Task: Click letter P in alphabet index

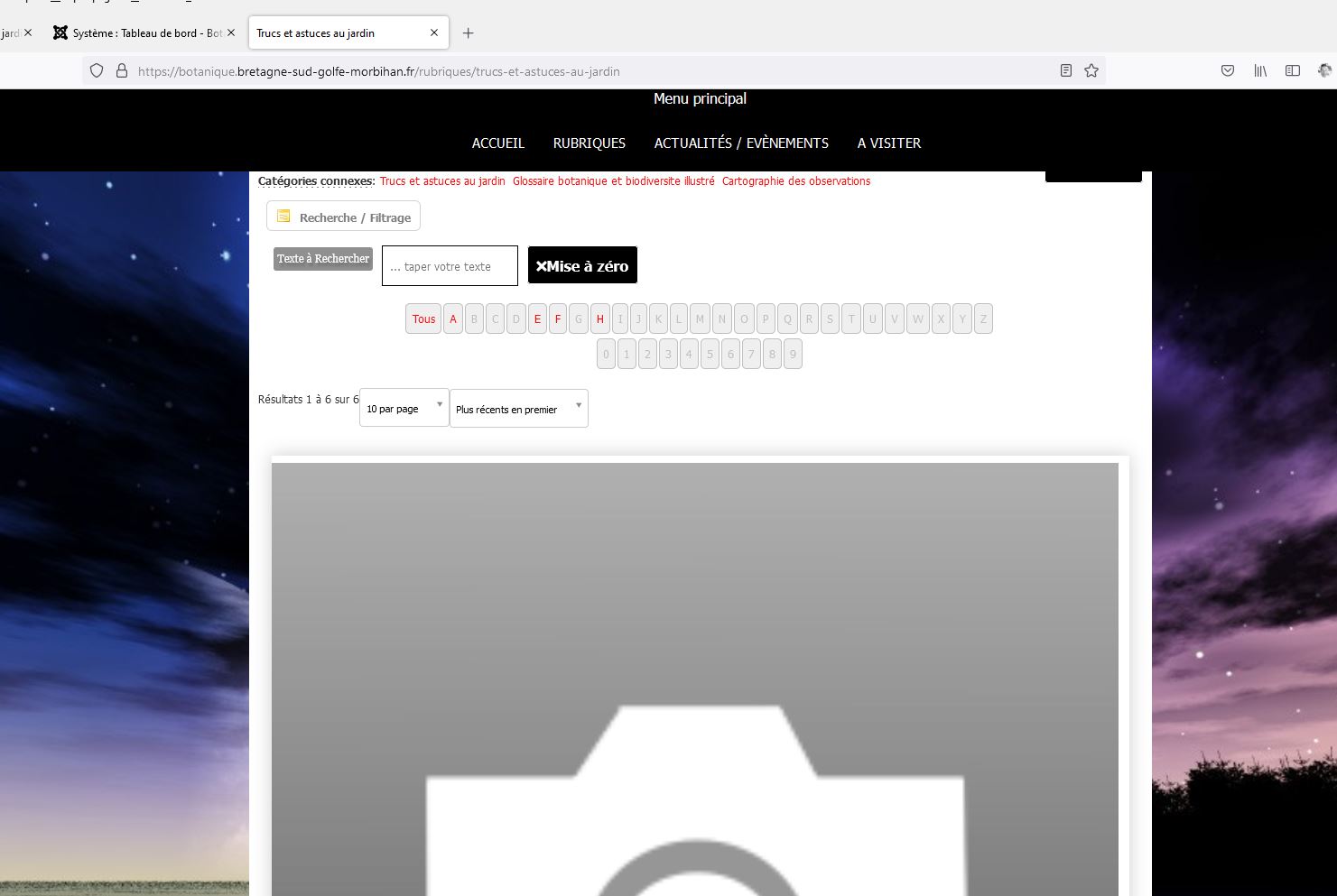Action: [766, 319]
